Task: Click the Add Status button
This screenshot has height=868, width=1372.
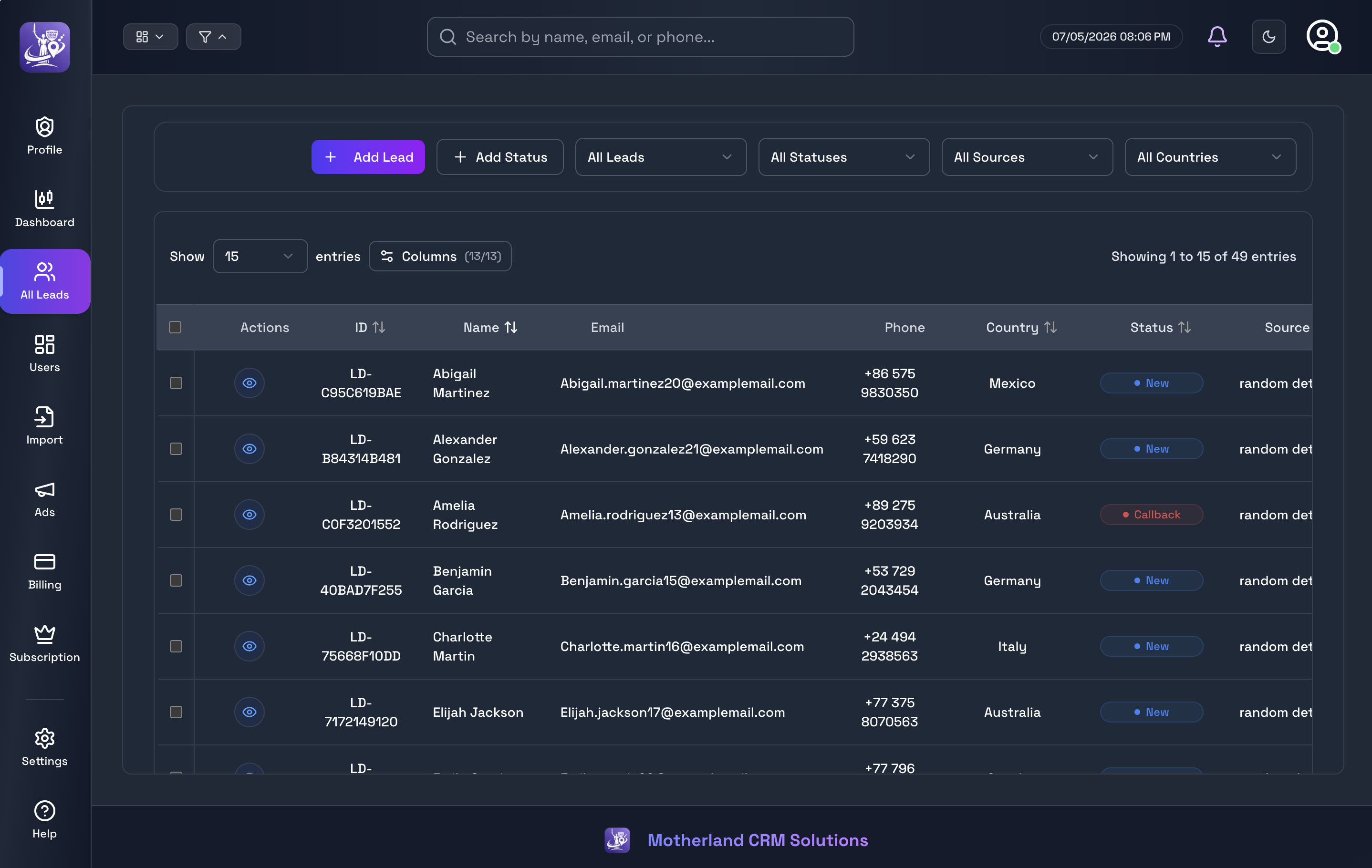Action: click(x=499, y=156)
